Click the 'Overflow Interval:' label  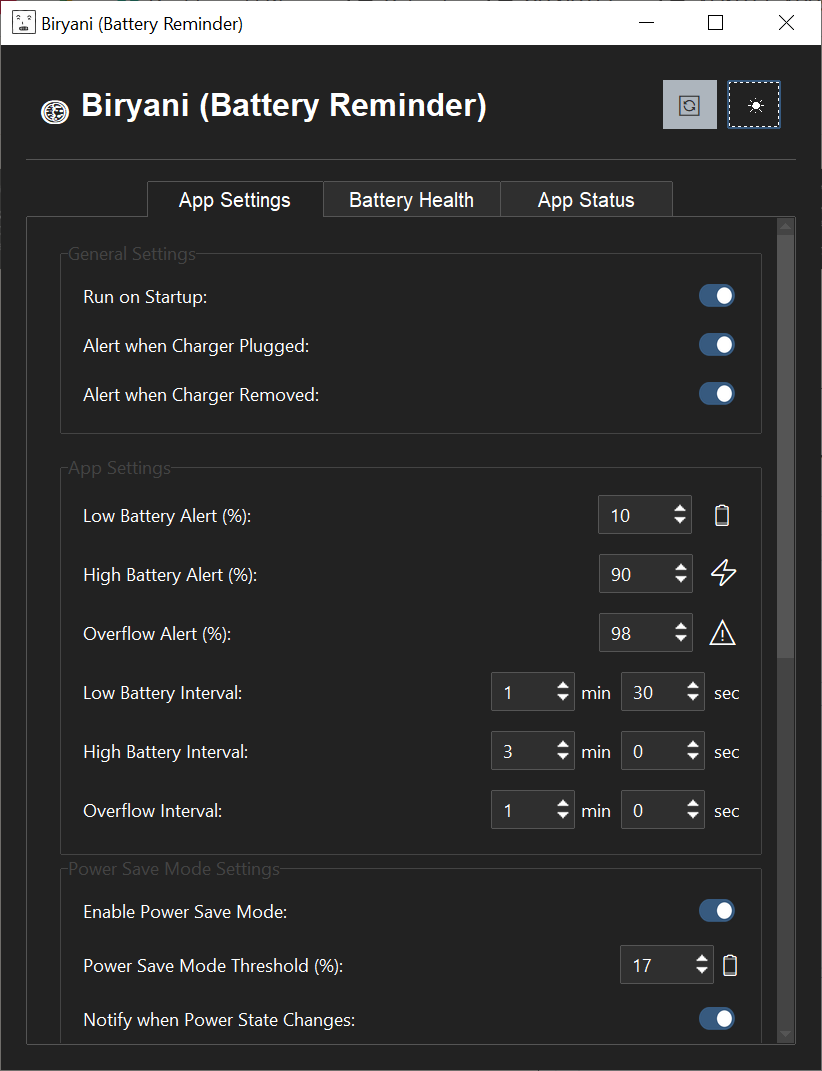[152, 811]
